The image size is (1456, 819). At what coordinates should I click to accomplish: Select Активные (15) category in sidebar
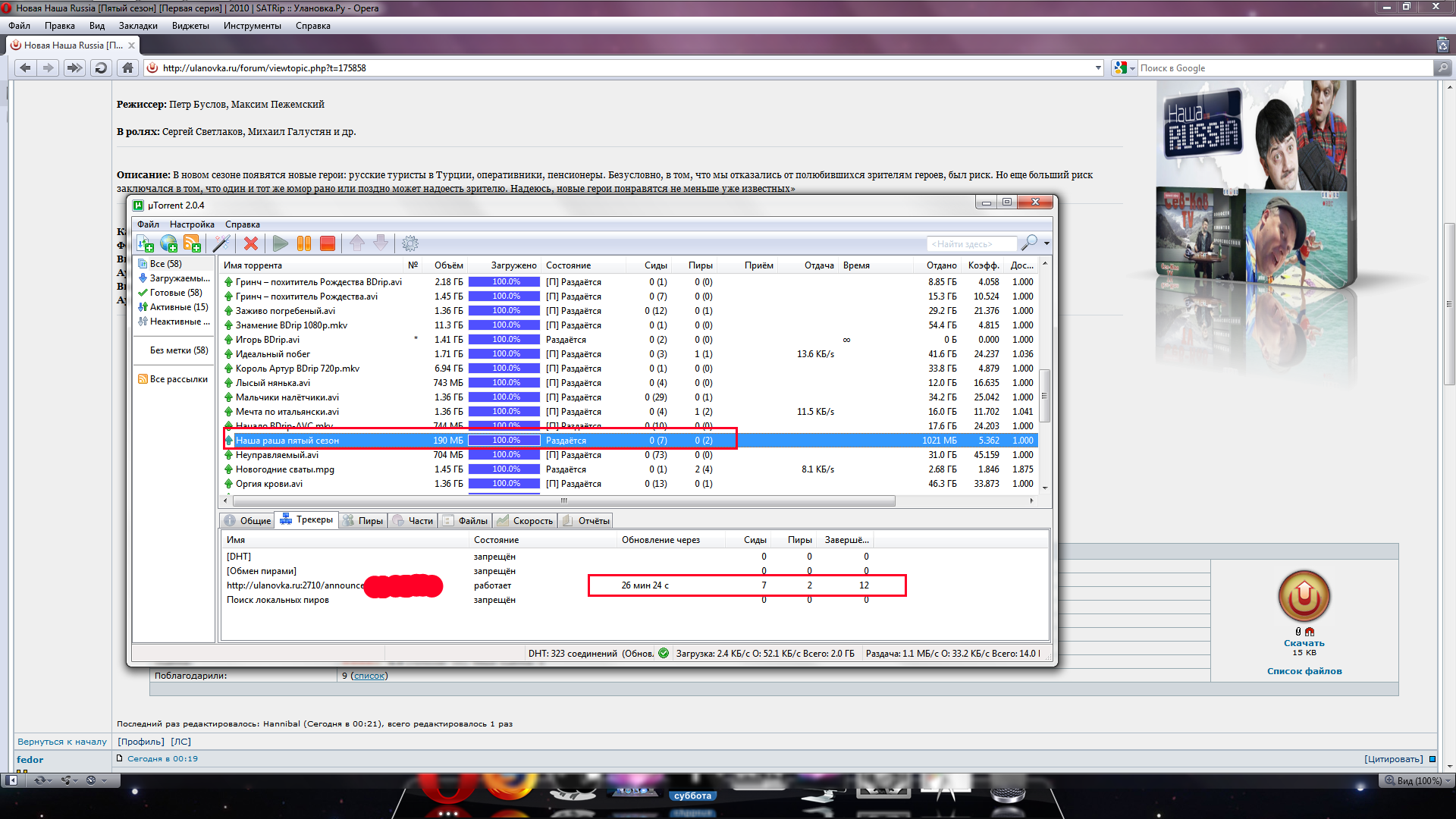point(178,307)
